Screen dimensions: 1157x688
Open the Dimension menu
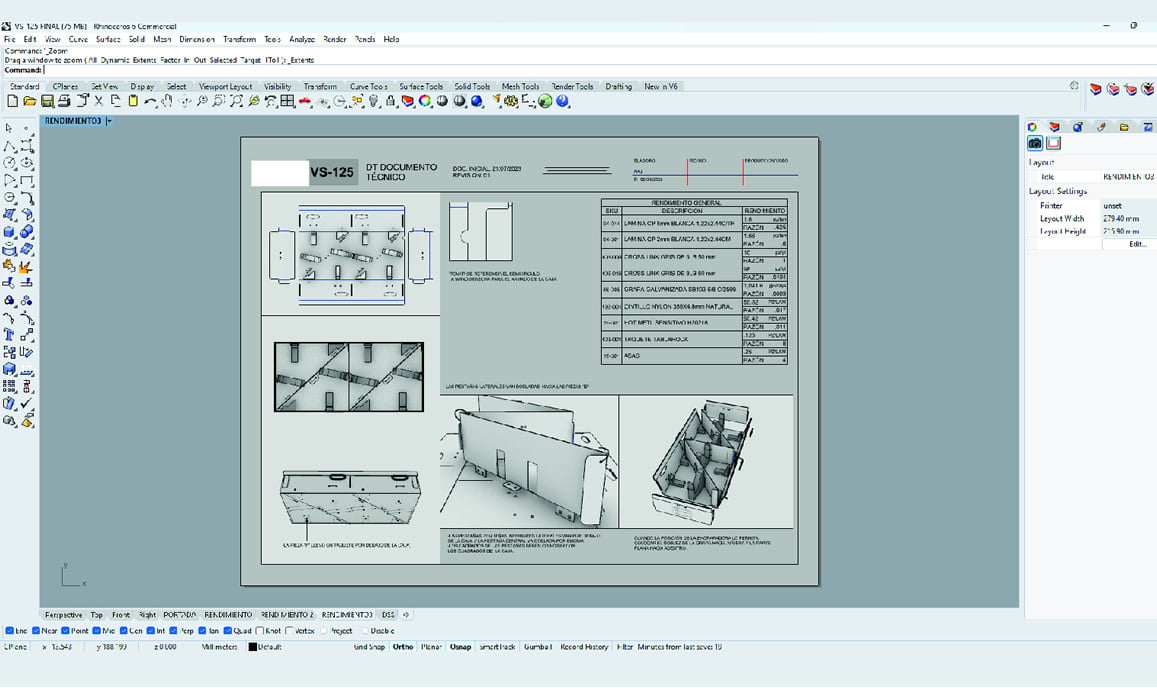197,39
